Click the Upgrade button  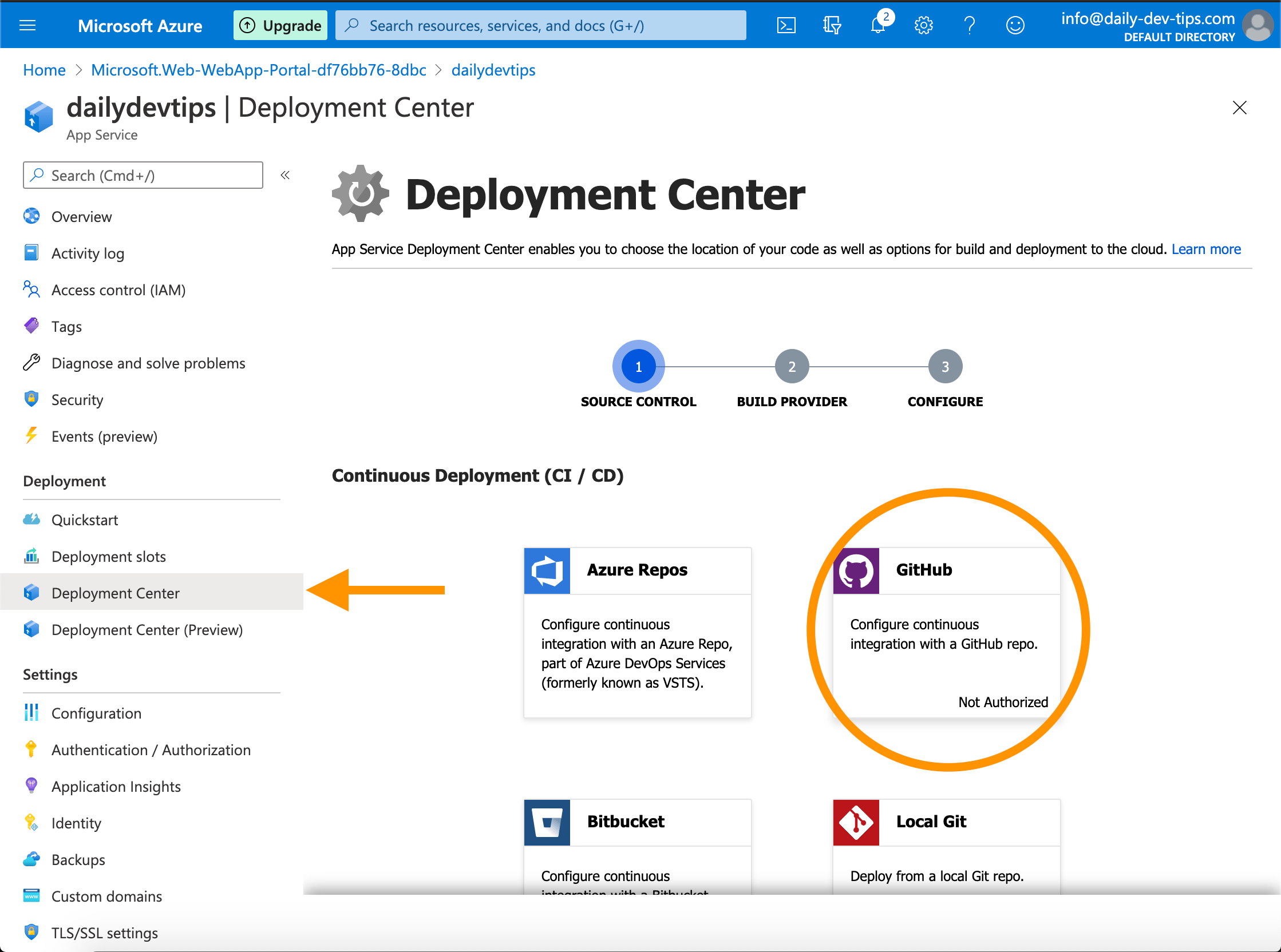pos(280,25)
